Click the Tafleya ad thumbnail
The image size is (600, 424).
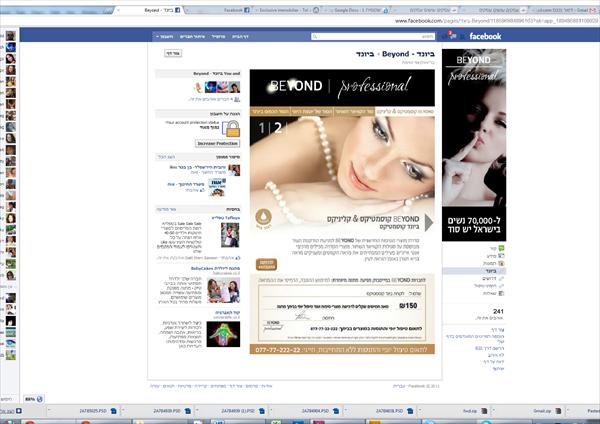230,235
